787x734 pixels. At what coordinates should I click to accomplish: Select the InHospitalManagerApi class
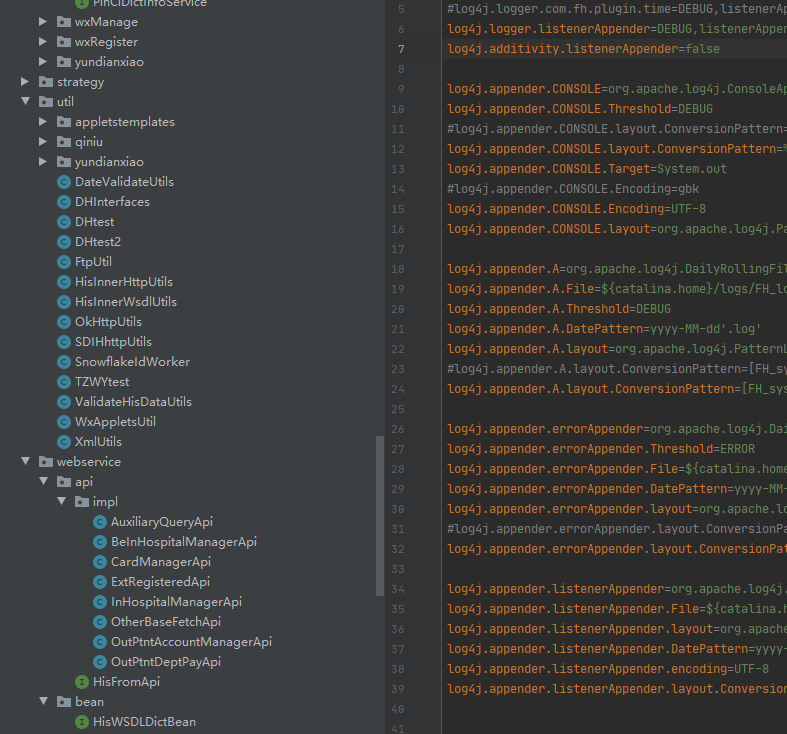(176, 602)
